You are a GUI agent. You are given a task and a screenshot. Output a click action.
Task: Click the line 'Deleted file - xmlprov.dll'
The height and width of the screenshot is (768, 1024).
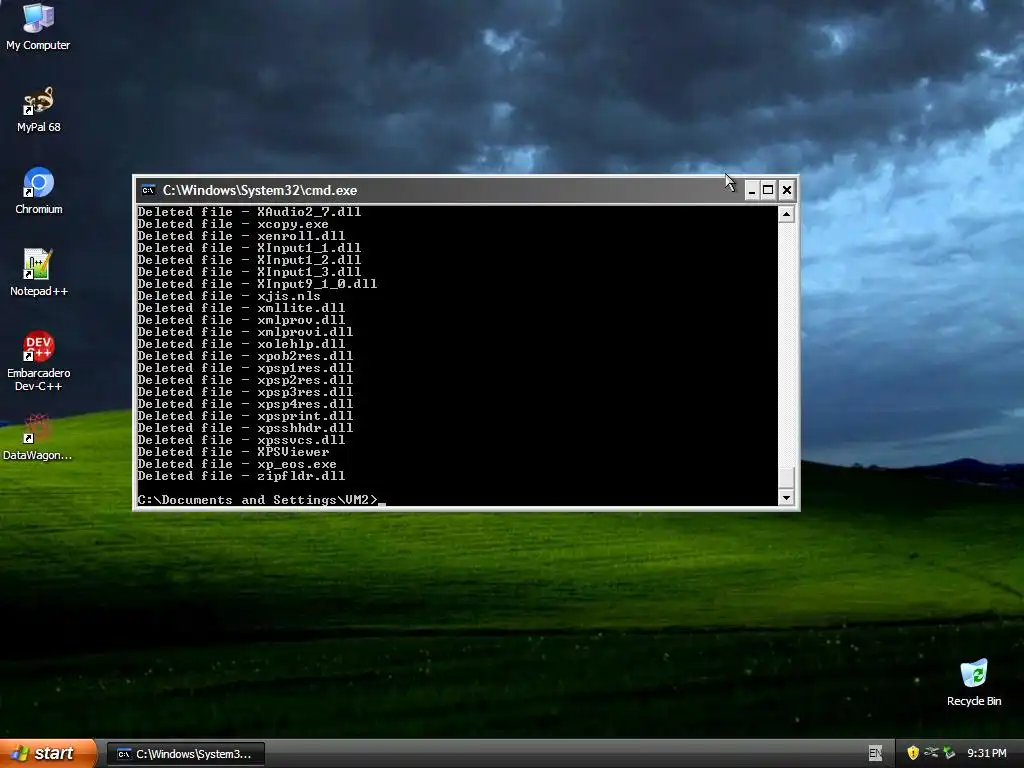click(x=241, y=320)
